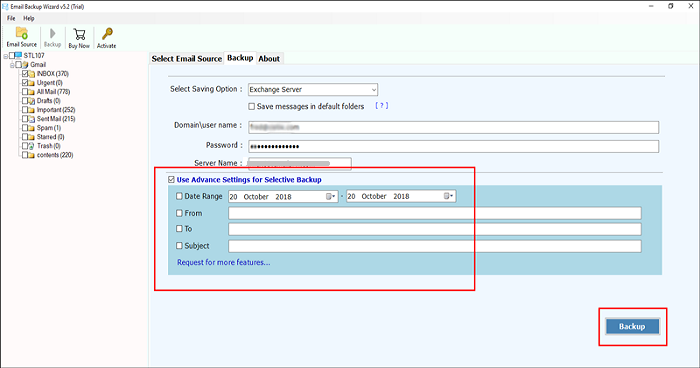Screen dimensions: 700x368
Task: Uncheck the Urgent (0) checkbox
Action: tap(25, 83)
